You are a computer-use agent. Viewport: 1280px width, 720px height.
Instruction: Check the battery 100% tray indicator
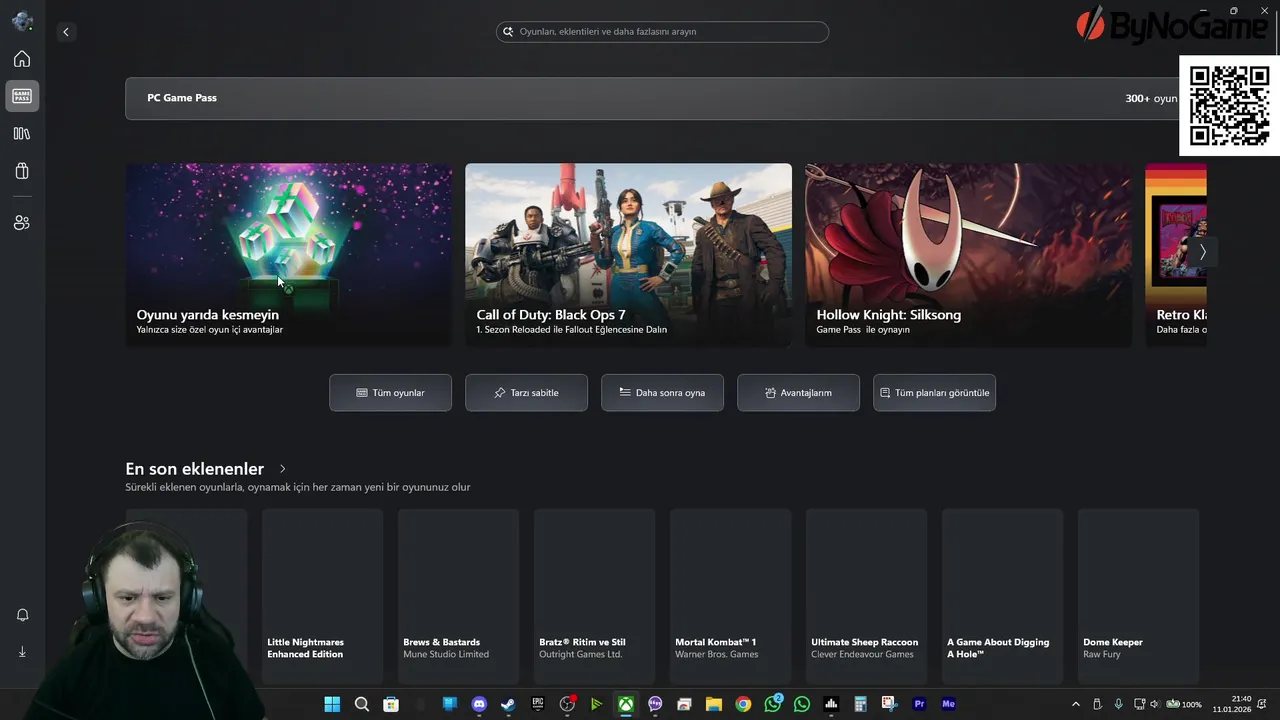coord(1185,704)
